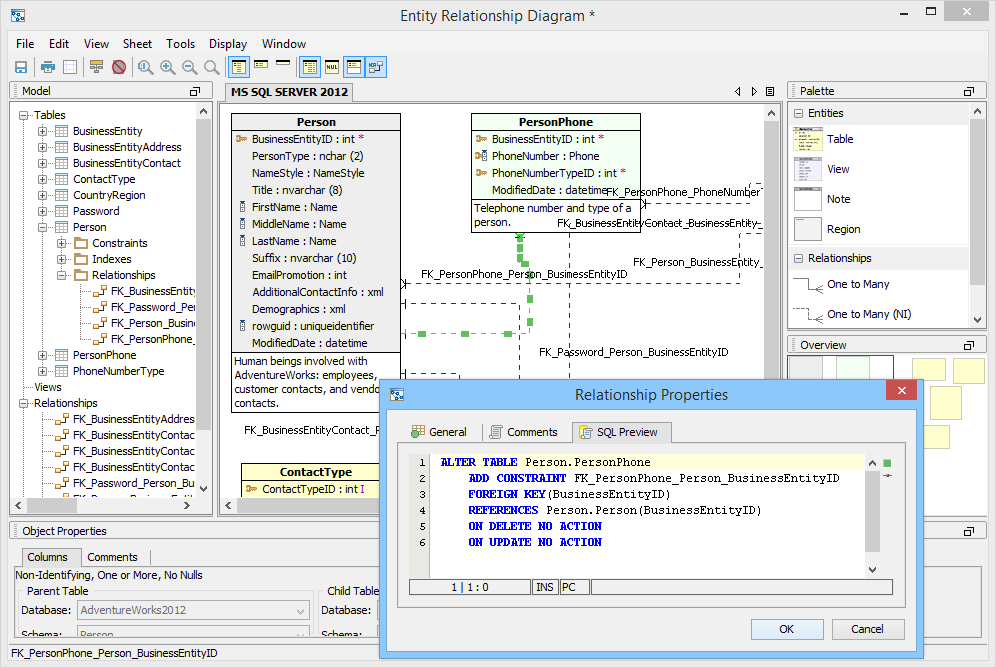Image resolution: width=996 pixels, height=668 pixels.
Task: Expand the Constraints folder under Person
Action: point(62,243)
